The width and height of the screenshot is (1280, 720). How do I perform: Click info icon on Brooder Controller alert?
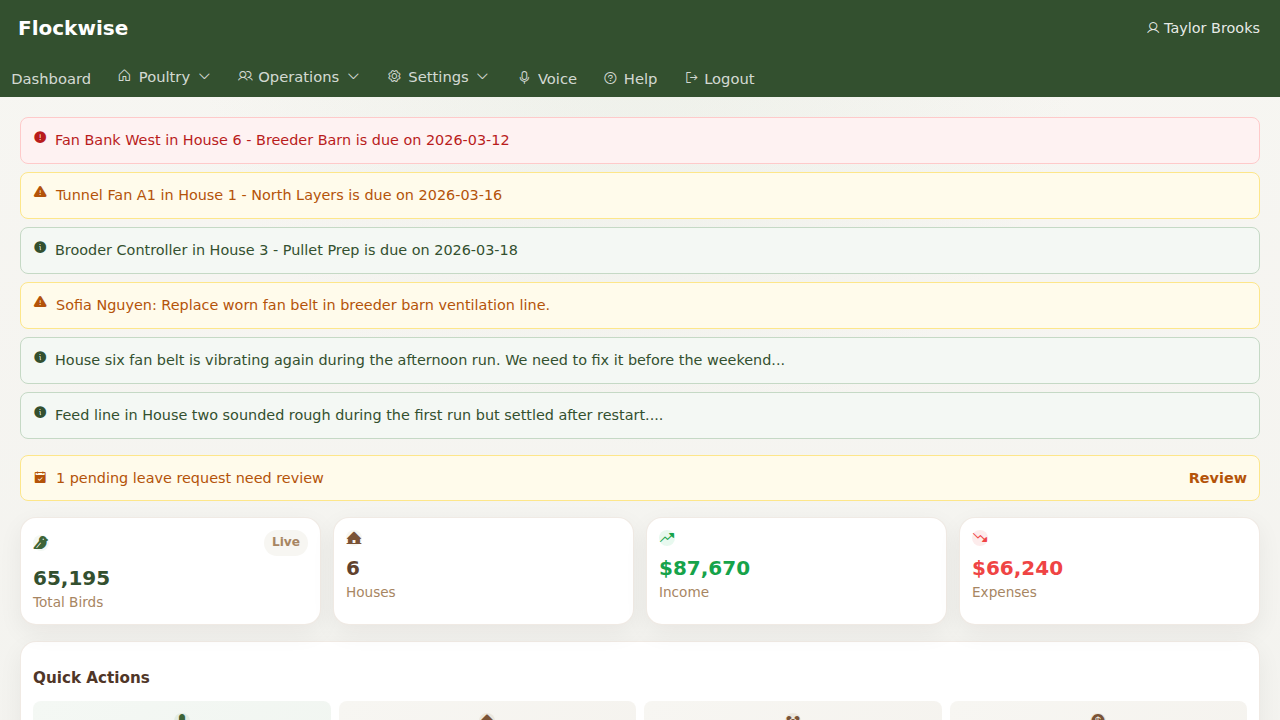pos(40,247)
